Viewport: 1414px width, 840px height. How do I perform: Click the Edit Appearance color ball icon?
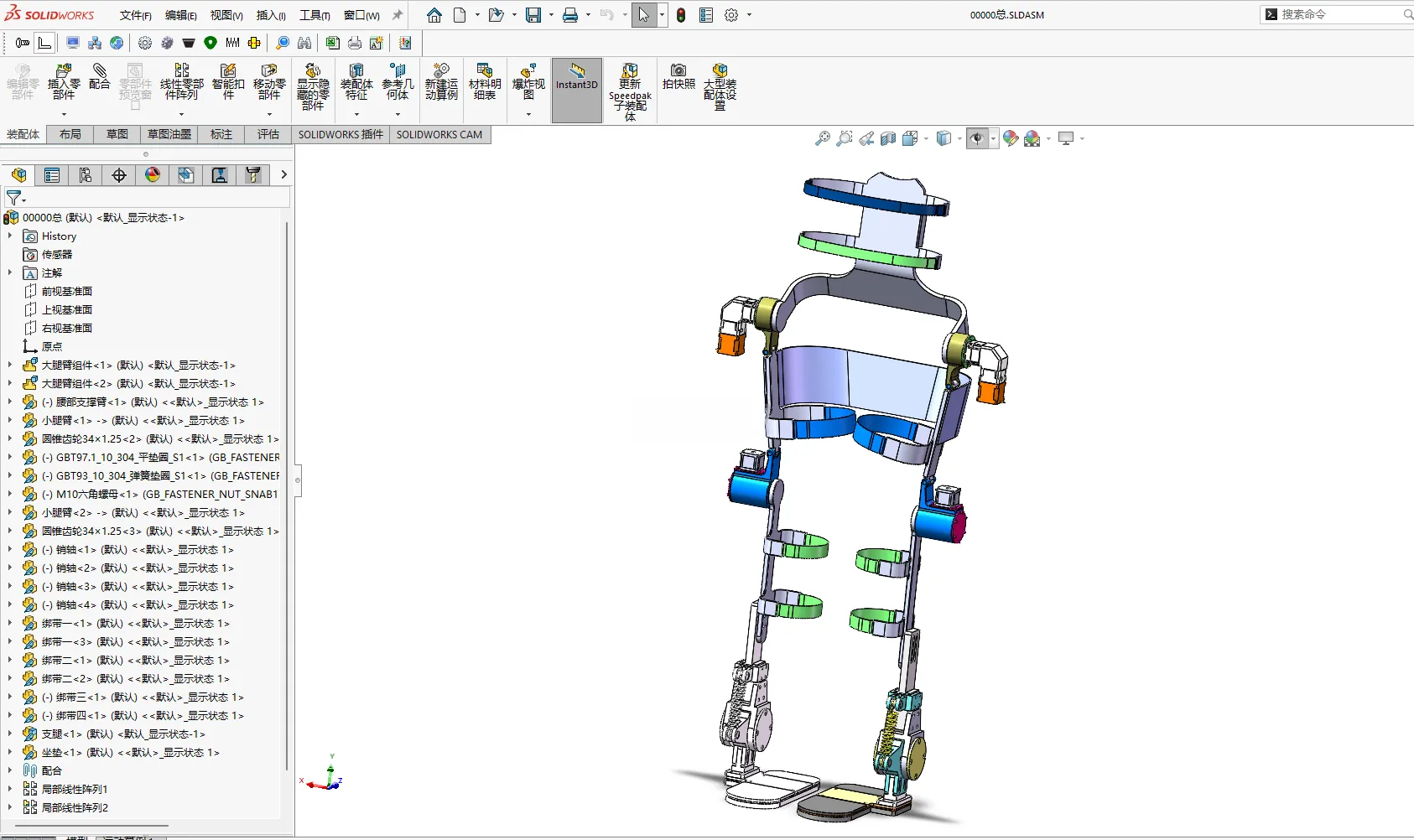[x=1011, y=138]
